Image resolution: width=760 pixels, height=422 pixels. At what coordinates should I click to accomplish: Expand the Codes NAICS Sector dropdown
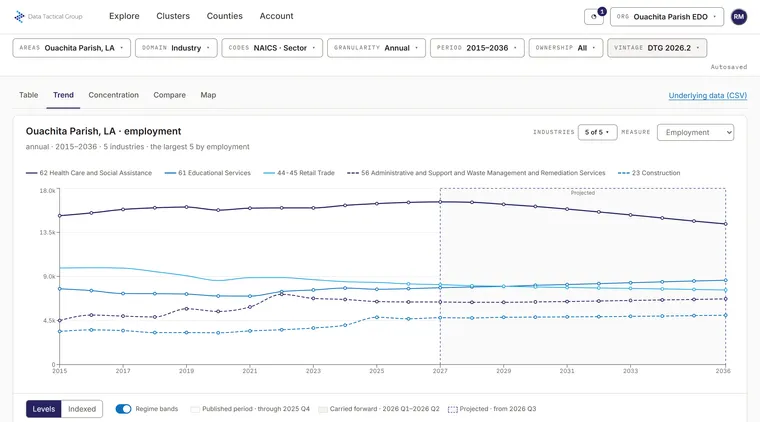click(x=272, y=48)
